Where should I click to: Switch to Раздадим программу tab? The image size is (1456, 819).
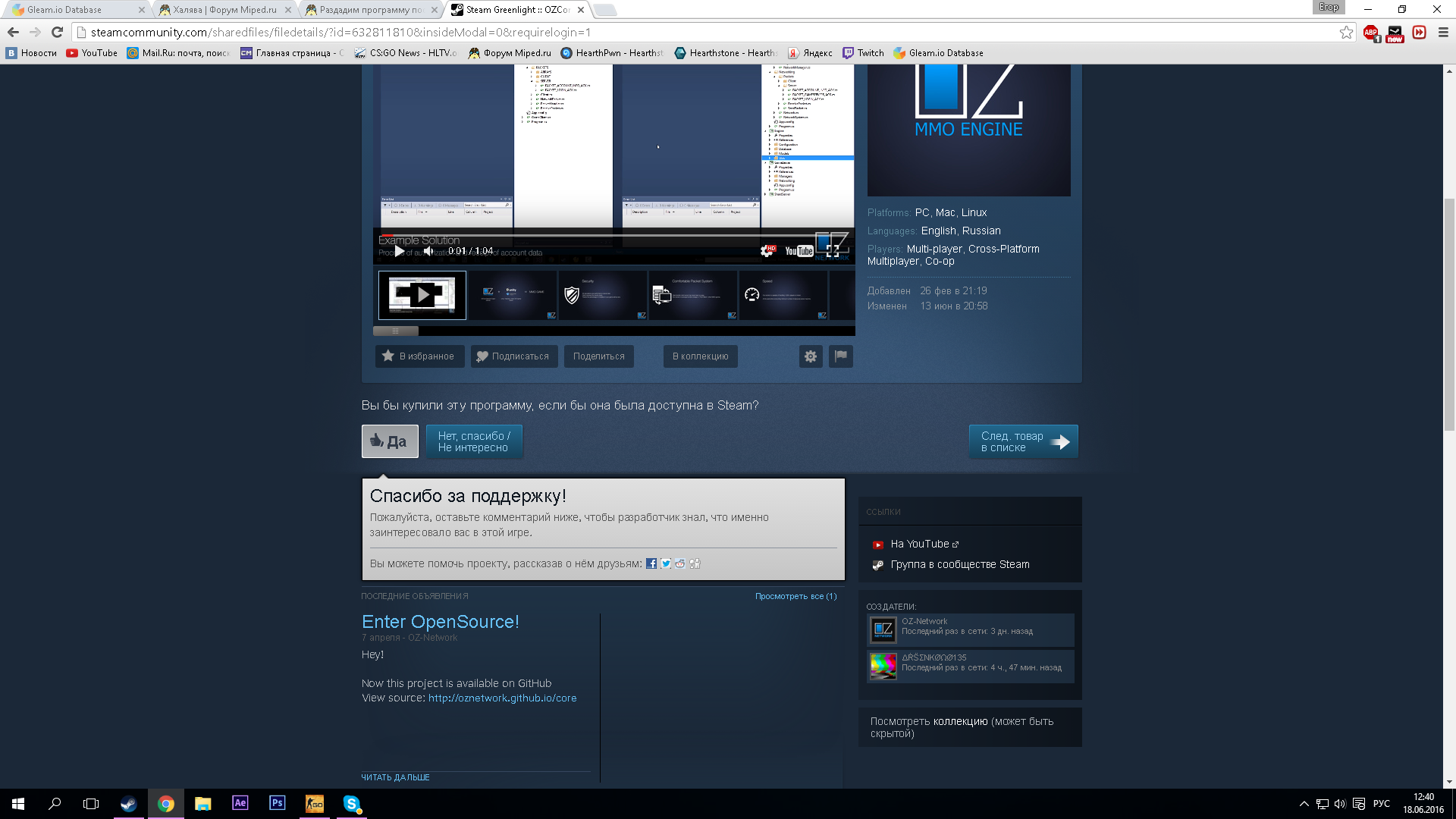(372, 10)
